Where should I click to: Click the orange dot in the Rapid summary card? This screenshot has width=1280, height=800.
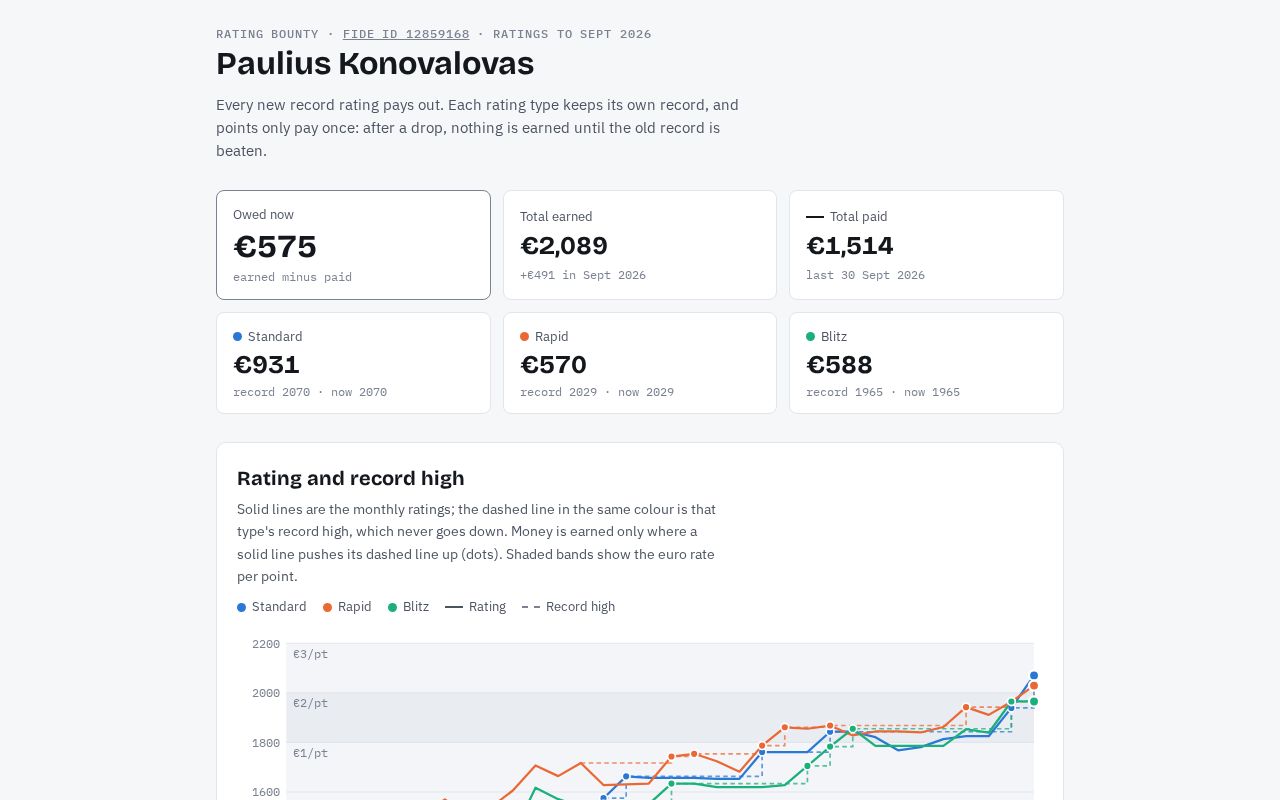click(x=524, y=337)
